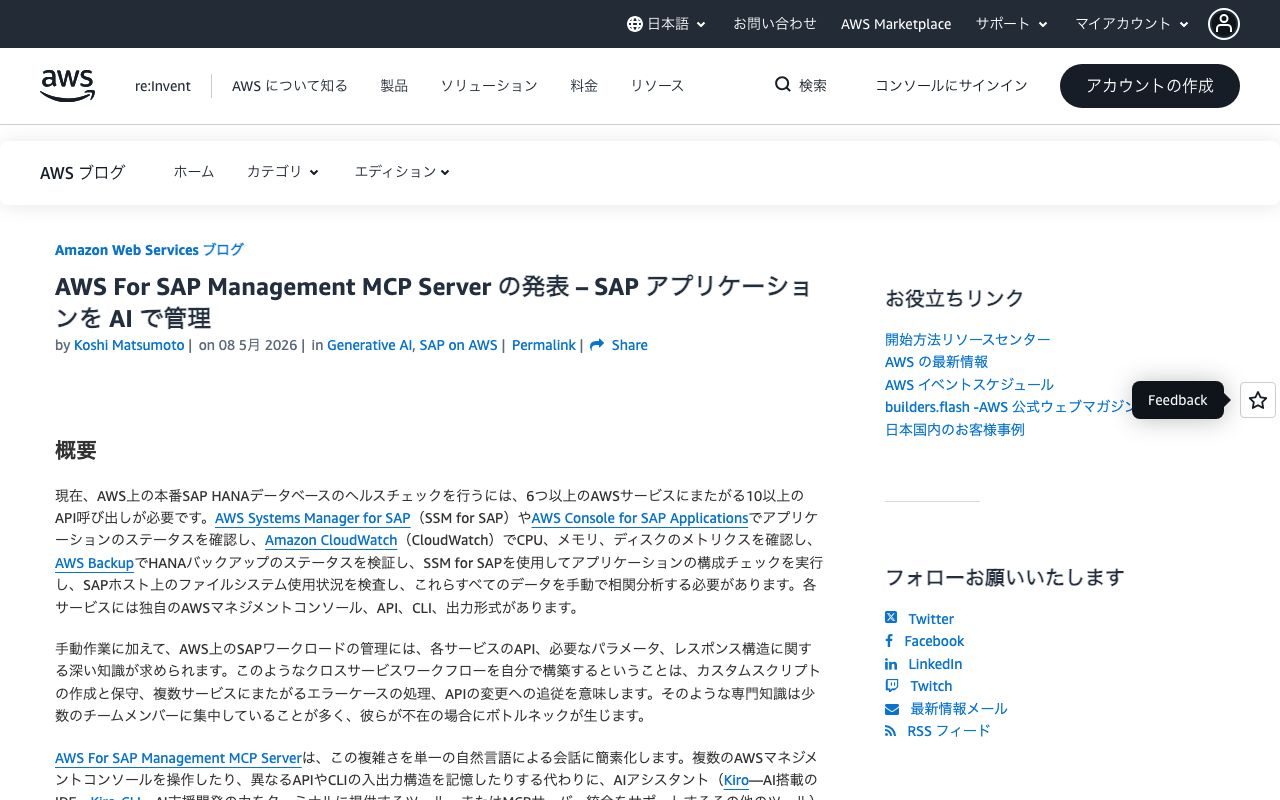This screenshot has height=800, width=1280.
Task: Open the ソリューション menu
Action: (489, 86)
